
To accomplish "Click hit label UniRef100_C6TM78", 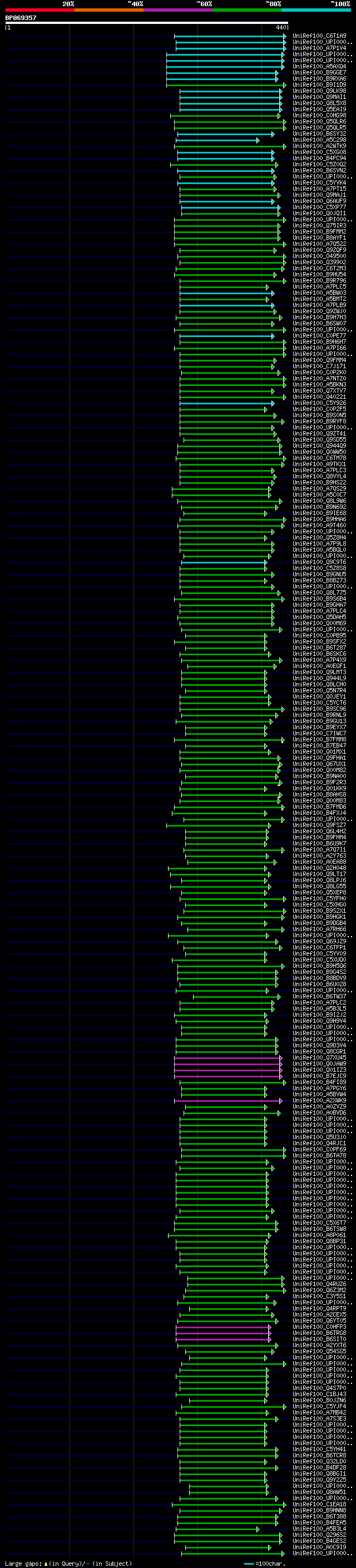I will (x=319, y=458).
